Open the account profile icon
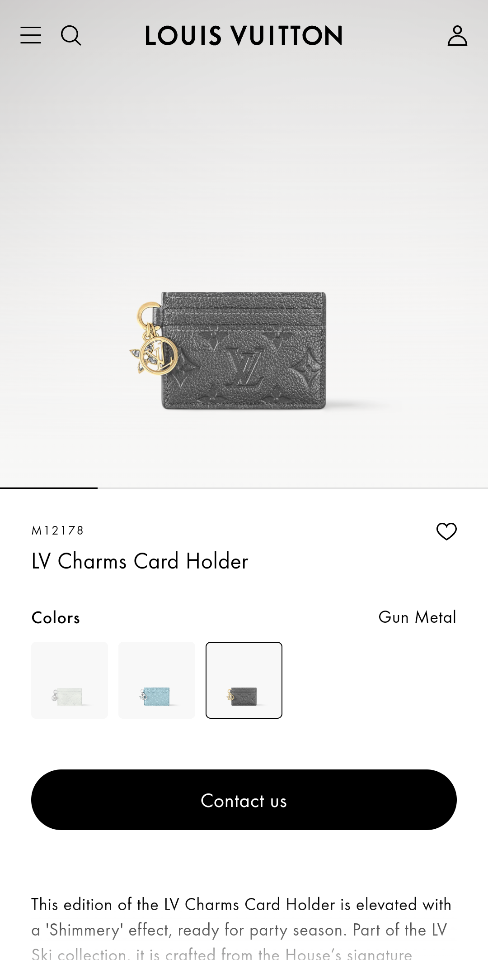This screenshot has width=488, height=960. coord(457,36)
